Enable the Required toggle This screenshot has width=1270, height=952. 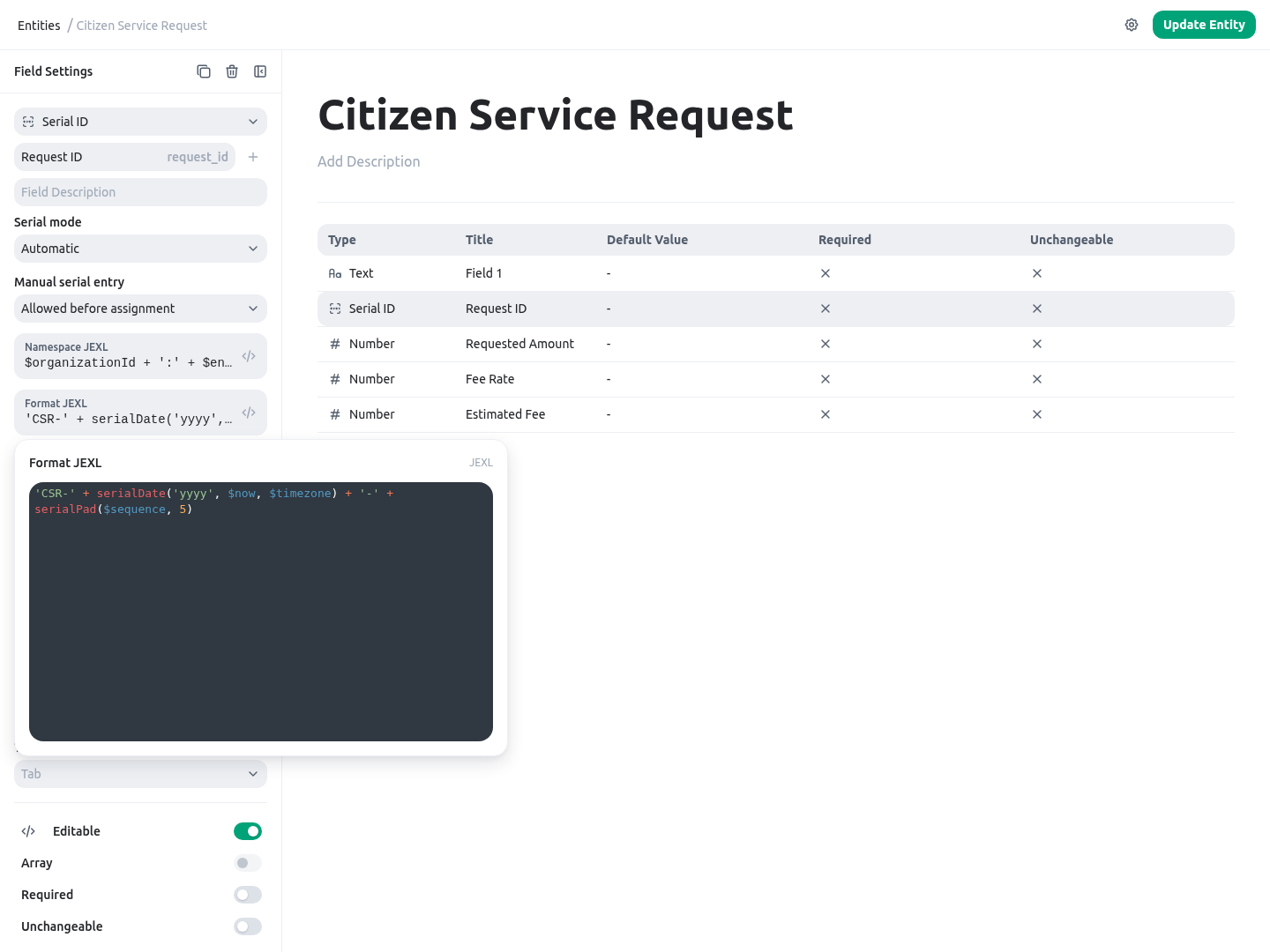pos(248,895)
